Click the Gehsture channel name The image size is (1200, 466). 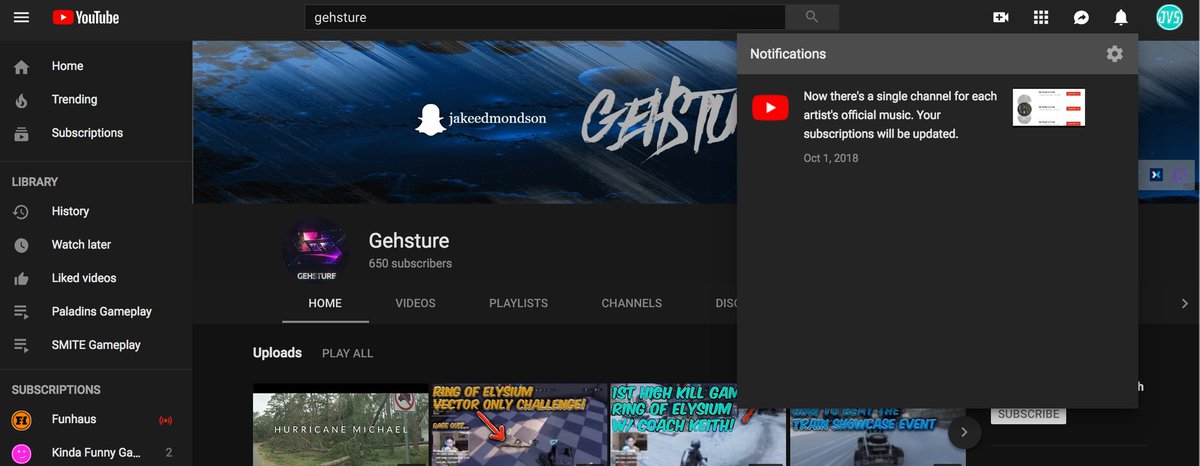tap(409, 241)
